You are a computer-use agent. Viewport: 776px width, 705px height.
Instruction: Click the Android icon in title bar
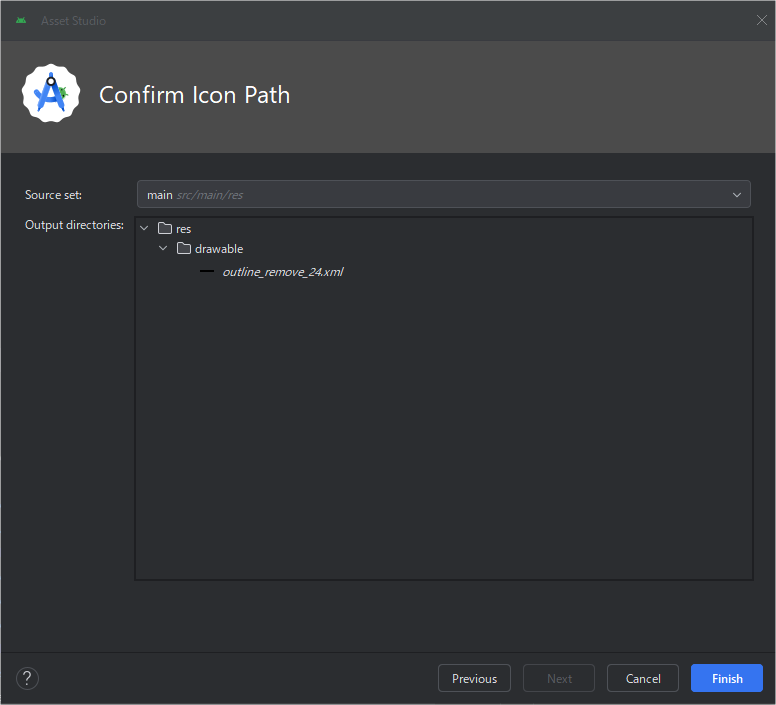[x=21, y=20]
